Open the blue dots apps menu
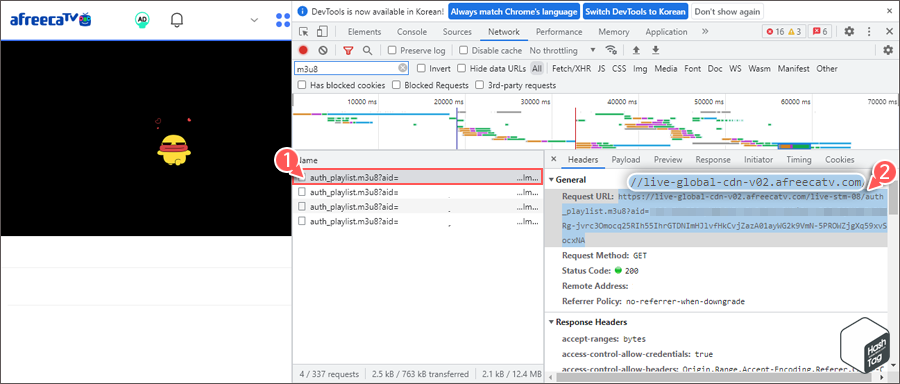 pyautogui.click(x=283, y=21)
